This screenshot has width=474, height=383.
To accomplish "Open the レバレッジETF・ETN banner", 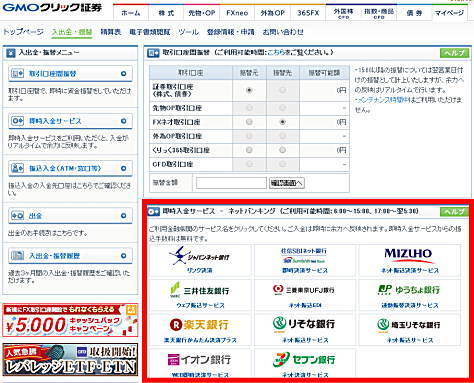I will coord(70,360).
